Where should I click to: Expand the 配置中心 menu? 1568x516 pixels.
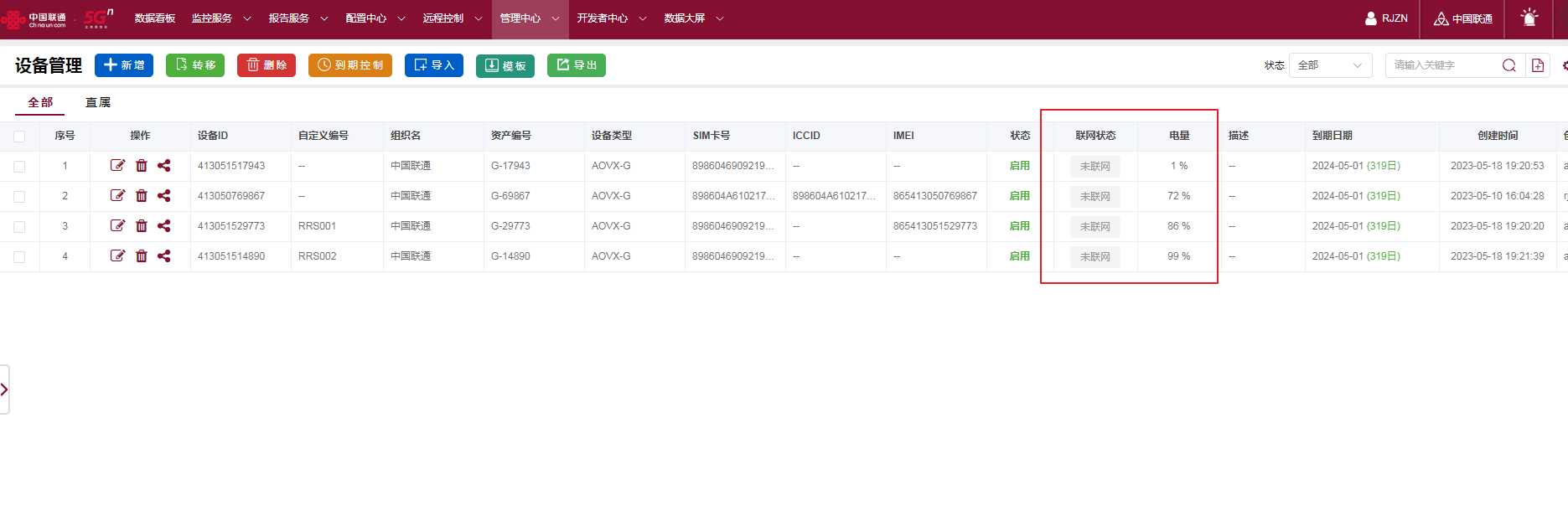click(375, 18)
